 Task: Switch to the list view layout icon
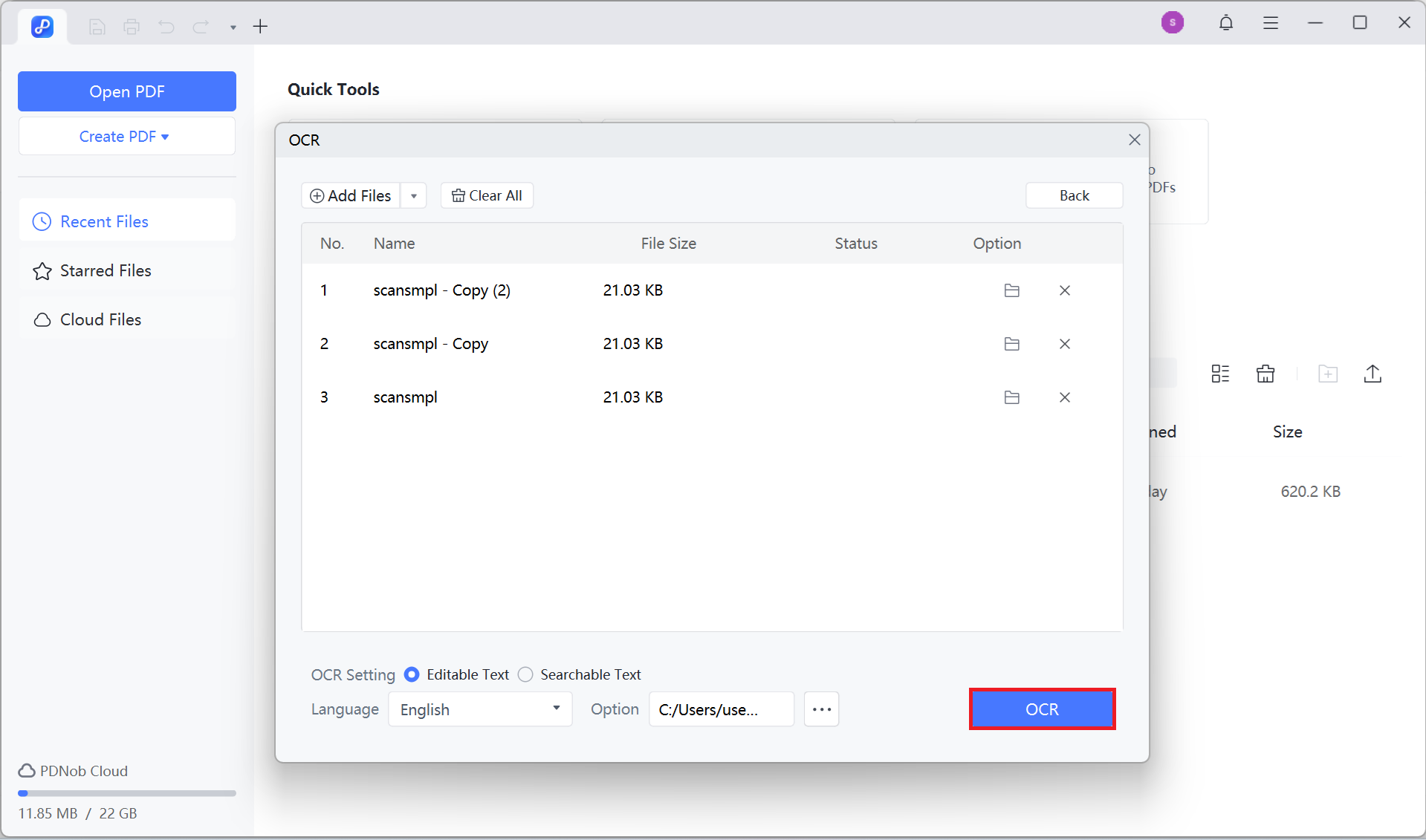[x=1219, y=374]
